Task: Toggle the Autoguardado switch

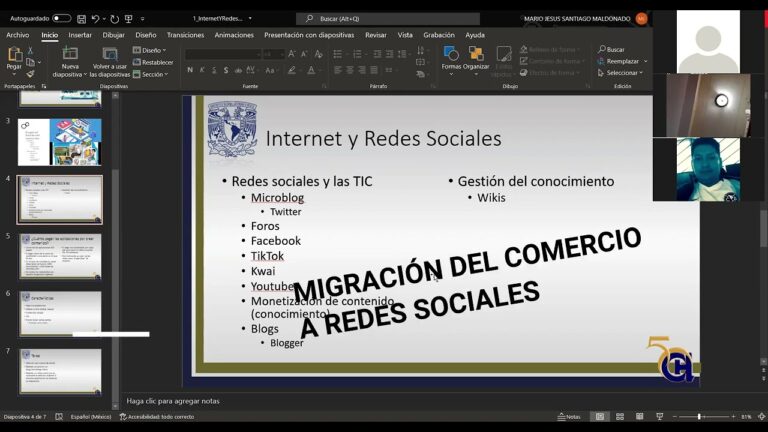Action: pos(61,19)
